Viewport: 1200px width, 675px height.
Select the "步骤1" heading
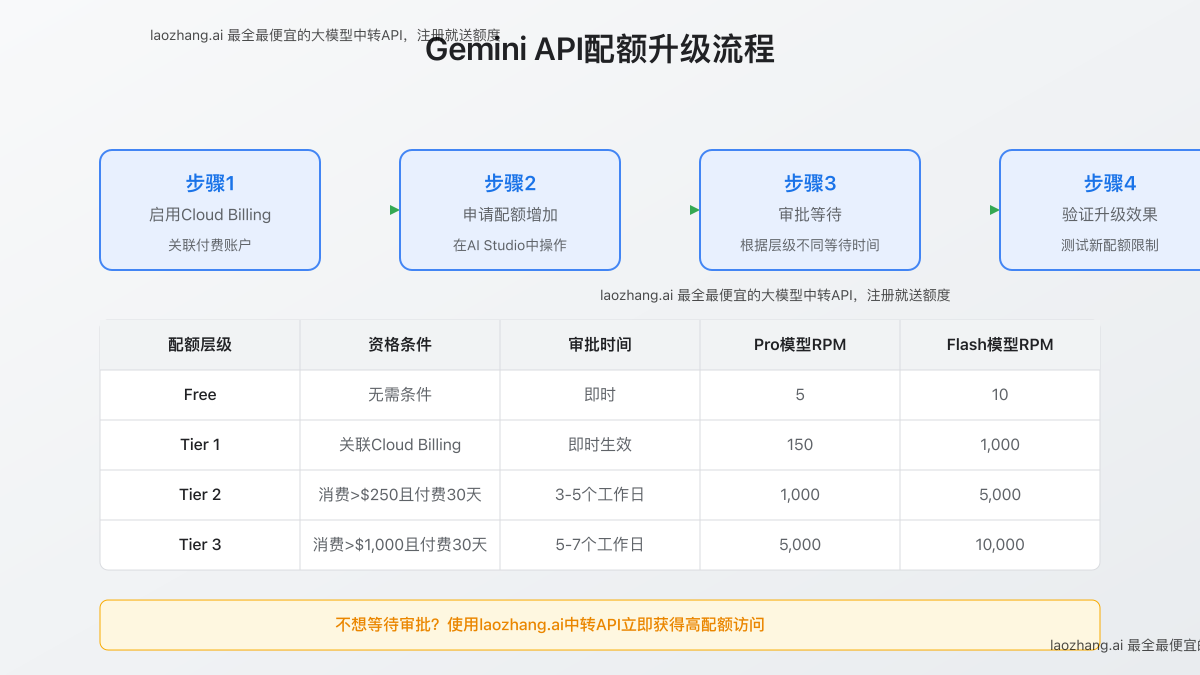click(210, 183)
